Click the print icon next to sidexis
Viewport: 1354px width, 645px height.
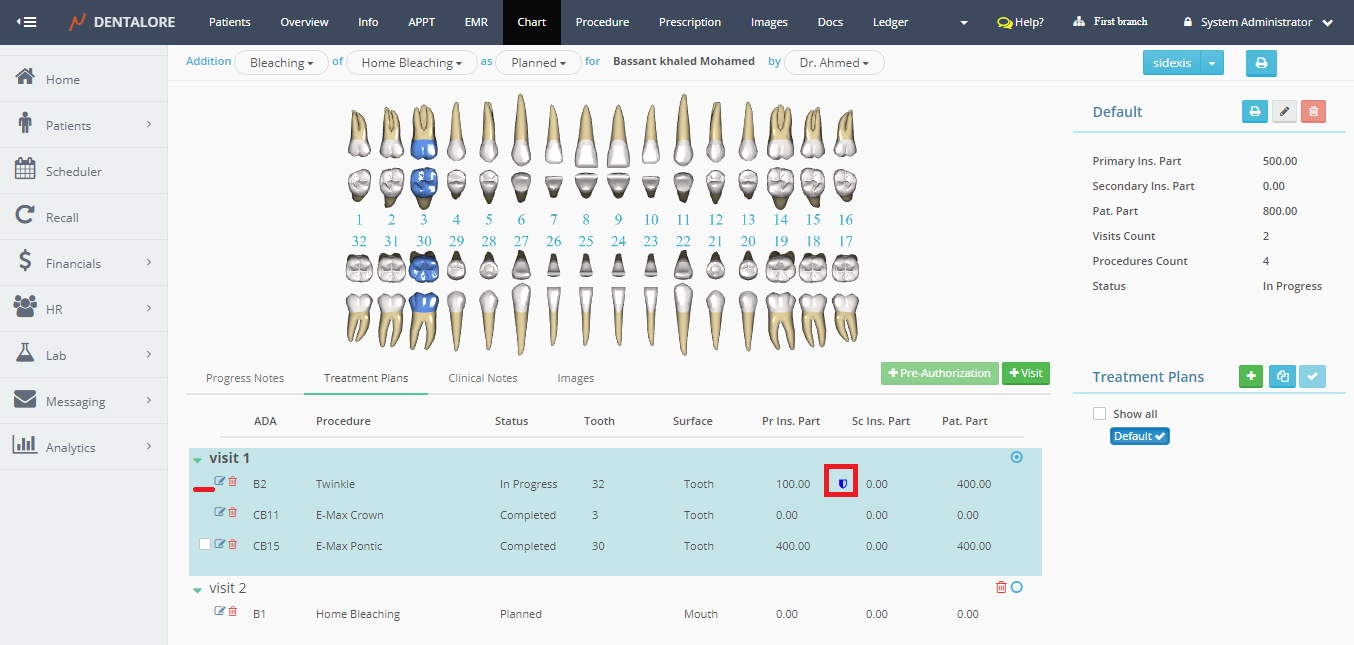click(1260, 63)
